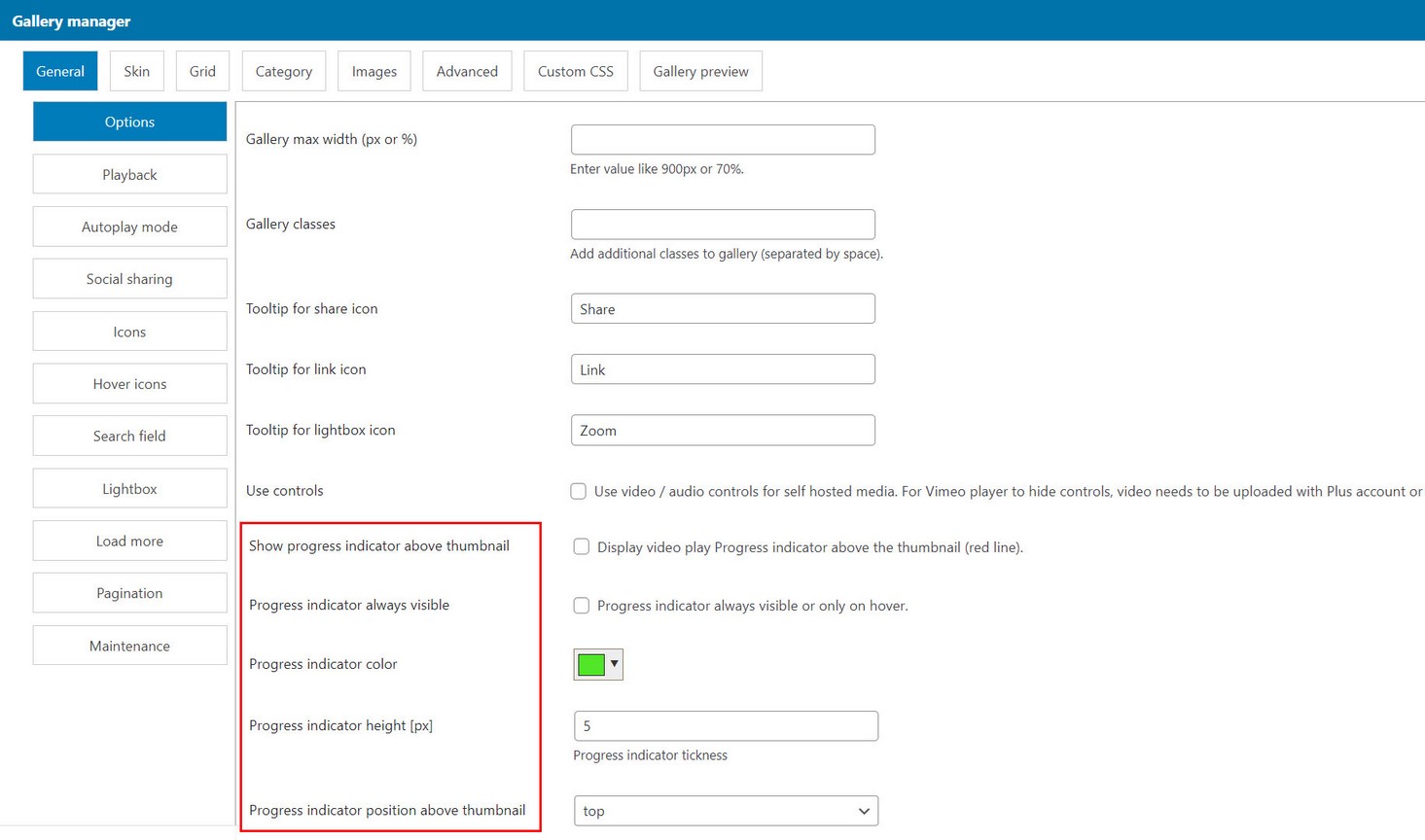
Task: Open Hover icons settings section
Action: pyautogui.click(x=129, y=384)
